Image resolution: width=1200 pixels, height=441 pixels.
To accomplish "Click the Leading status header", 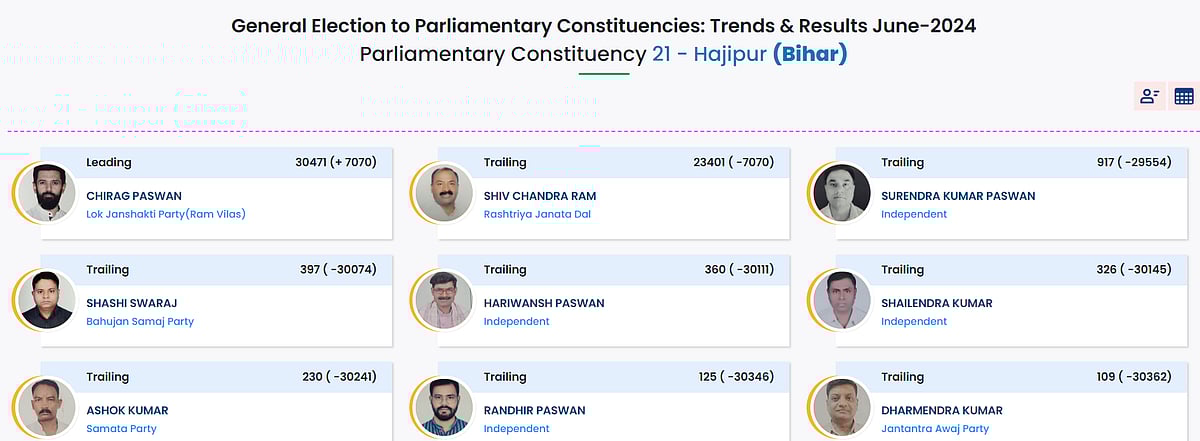I will click(109, 162).
